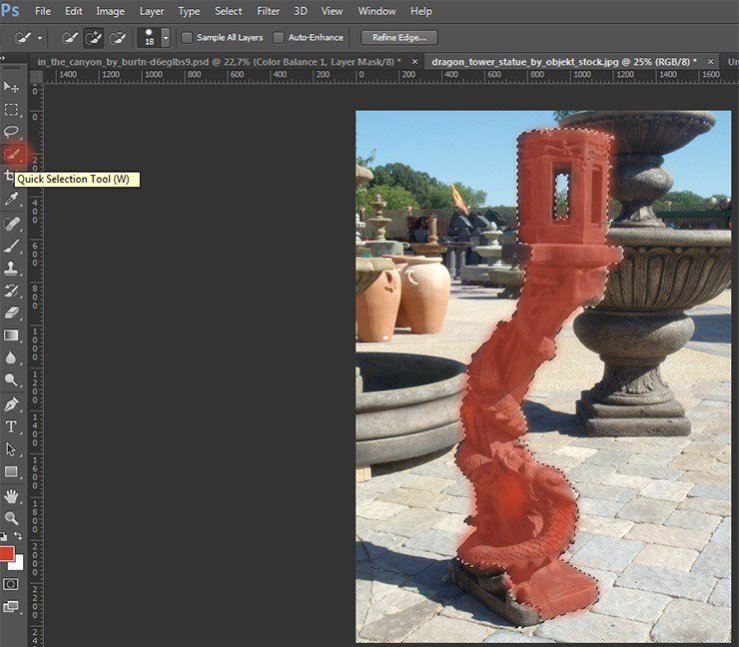Select the Quick Selection tool

(12, 154)
